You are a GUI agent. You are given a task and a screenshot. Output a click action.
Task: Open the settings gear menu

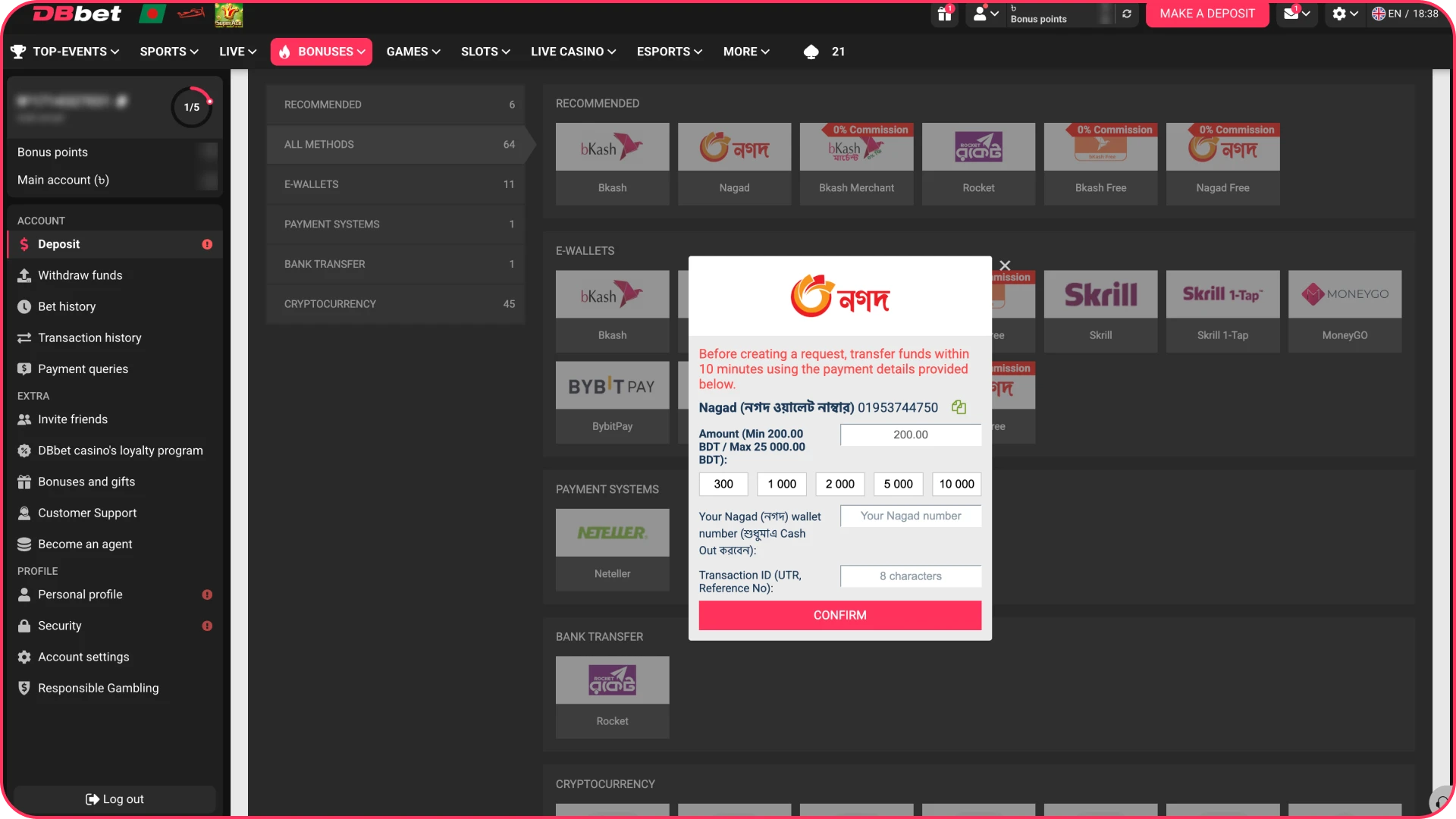tap(1345, 14)
